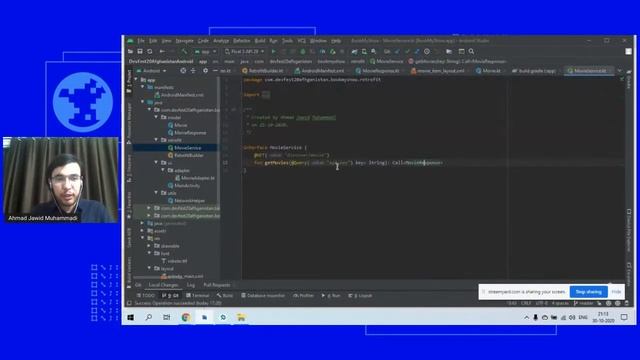Open the Navigate menu
The height and width of the screenshot is (360, 640).
click(x=184, y=41)
